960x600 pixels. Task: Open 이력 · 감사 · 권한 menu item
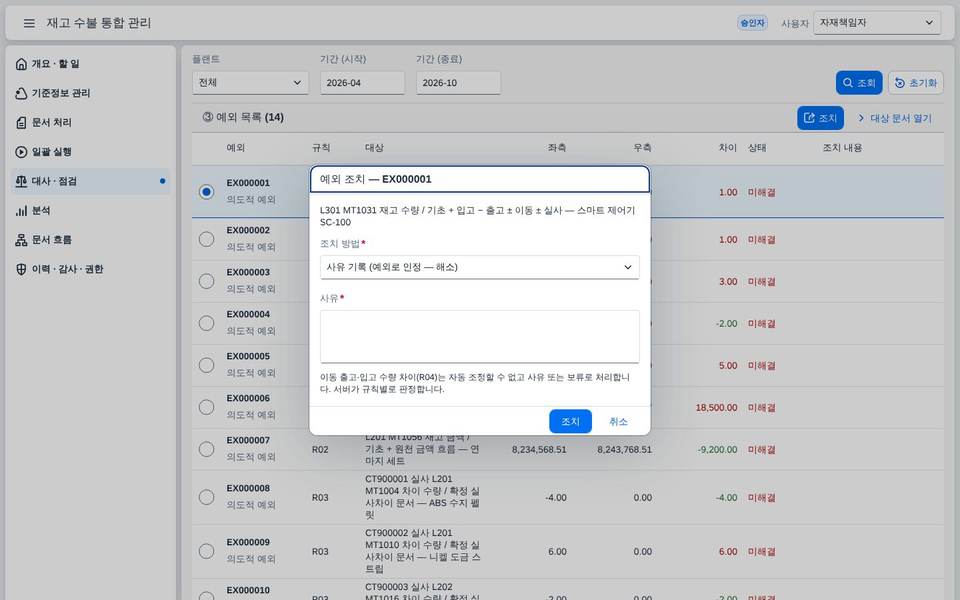point(91,269)
